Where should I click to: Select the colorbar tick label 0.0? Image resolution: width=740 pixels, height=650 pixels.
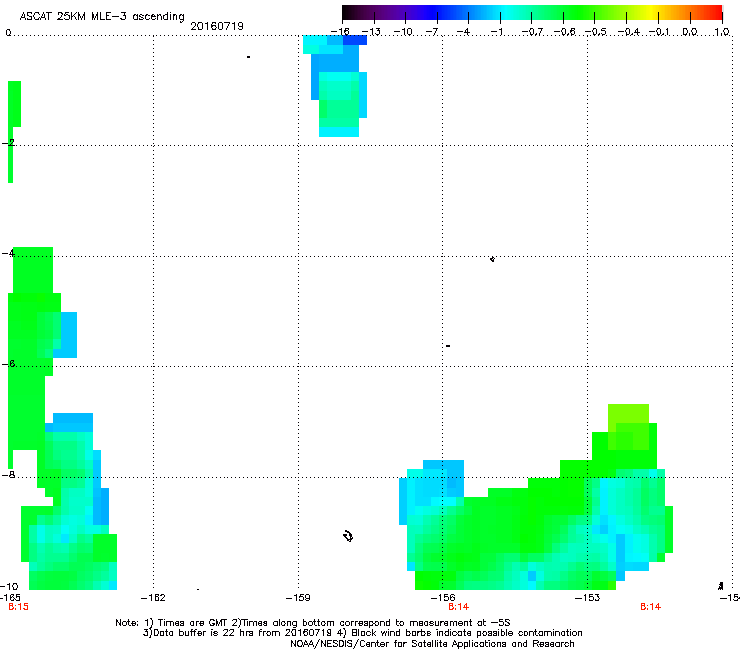point(690,32)
